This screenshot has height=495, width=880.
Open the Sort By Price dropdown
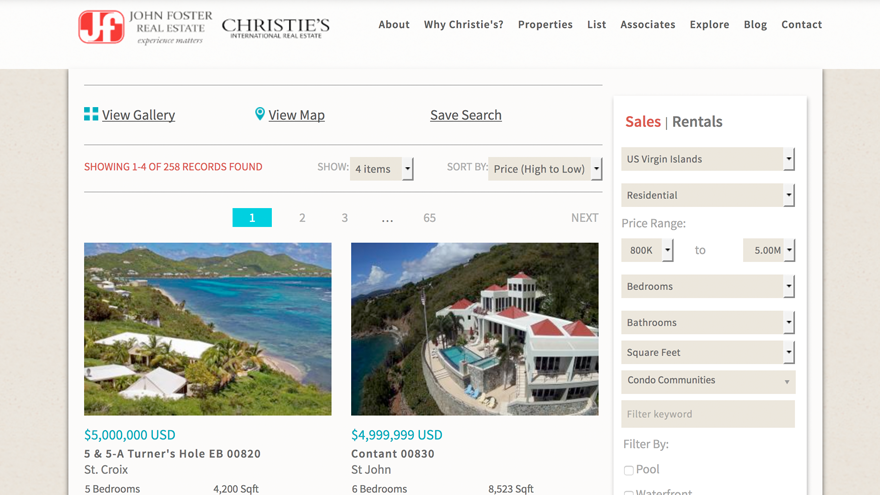click(x=545, y=169)
